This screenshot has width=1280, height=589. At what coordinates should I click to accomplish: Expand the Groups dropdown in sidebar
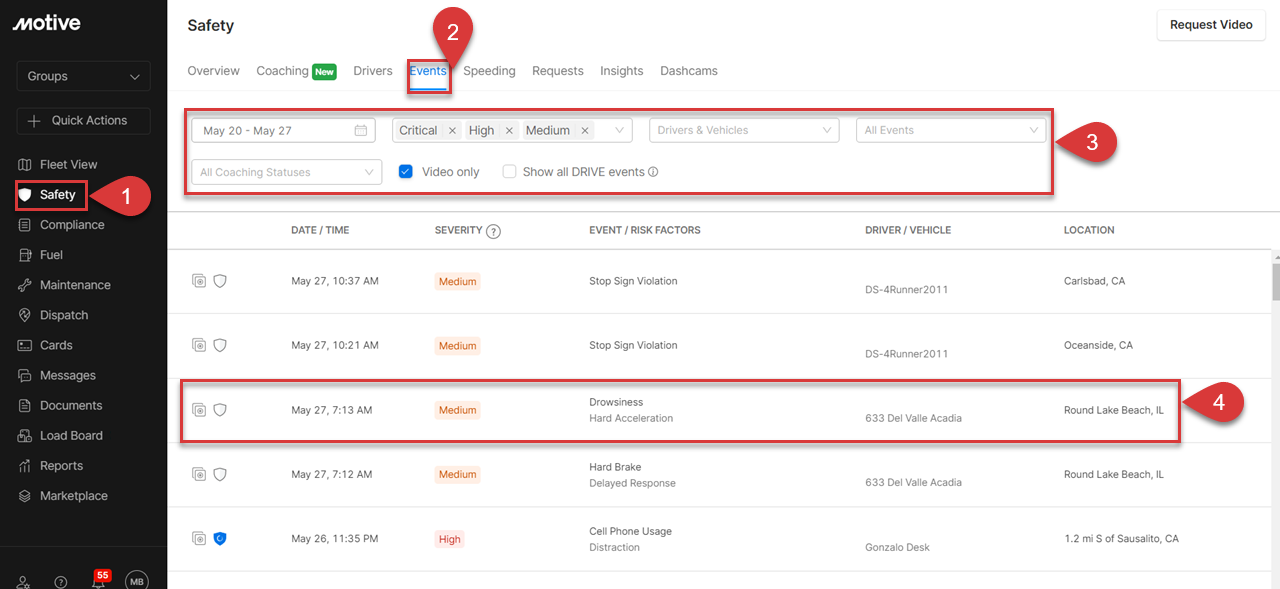83,76
